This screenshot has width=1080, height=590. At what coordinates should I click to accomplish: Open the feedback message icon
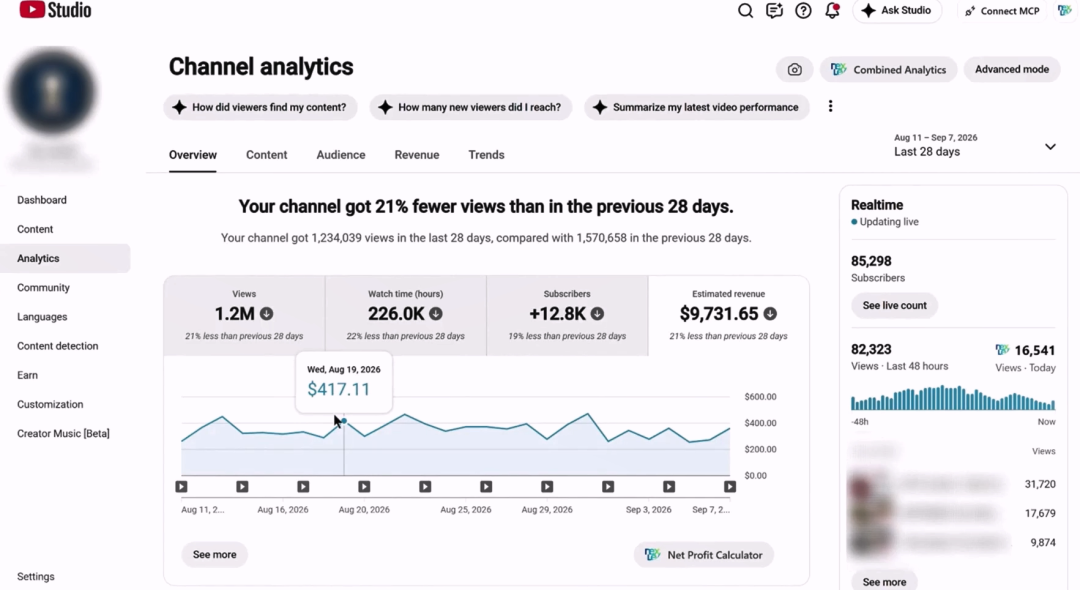click(x=774, y=10)
